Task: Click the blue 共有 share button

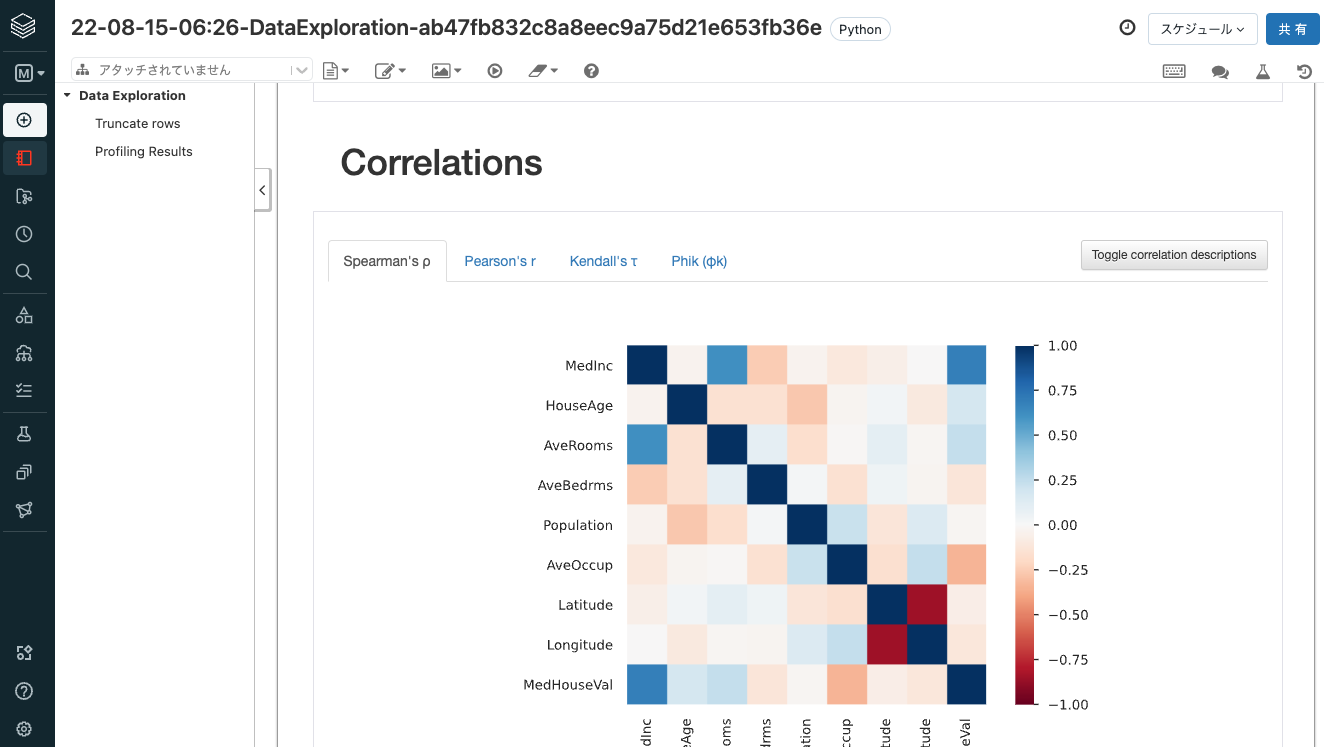Action: click(x=1292, y=29)
